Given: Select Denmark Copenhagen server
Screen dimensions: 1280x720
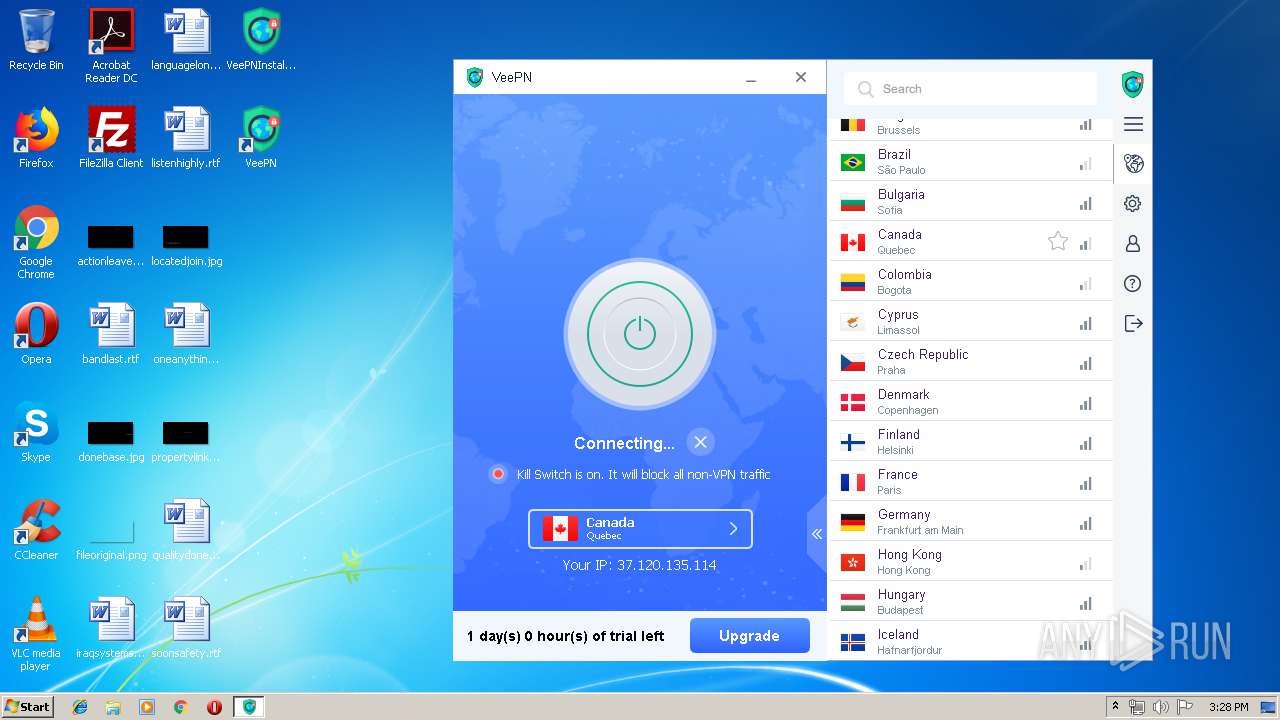Looking at the screenshot, I should pyautogui.click(x=971, y=401).
